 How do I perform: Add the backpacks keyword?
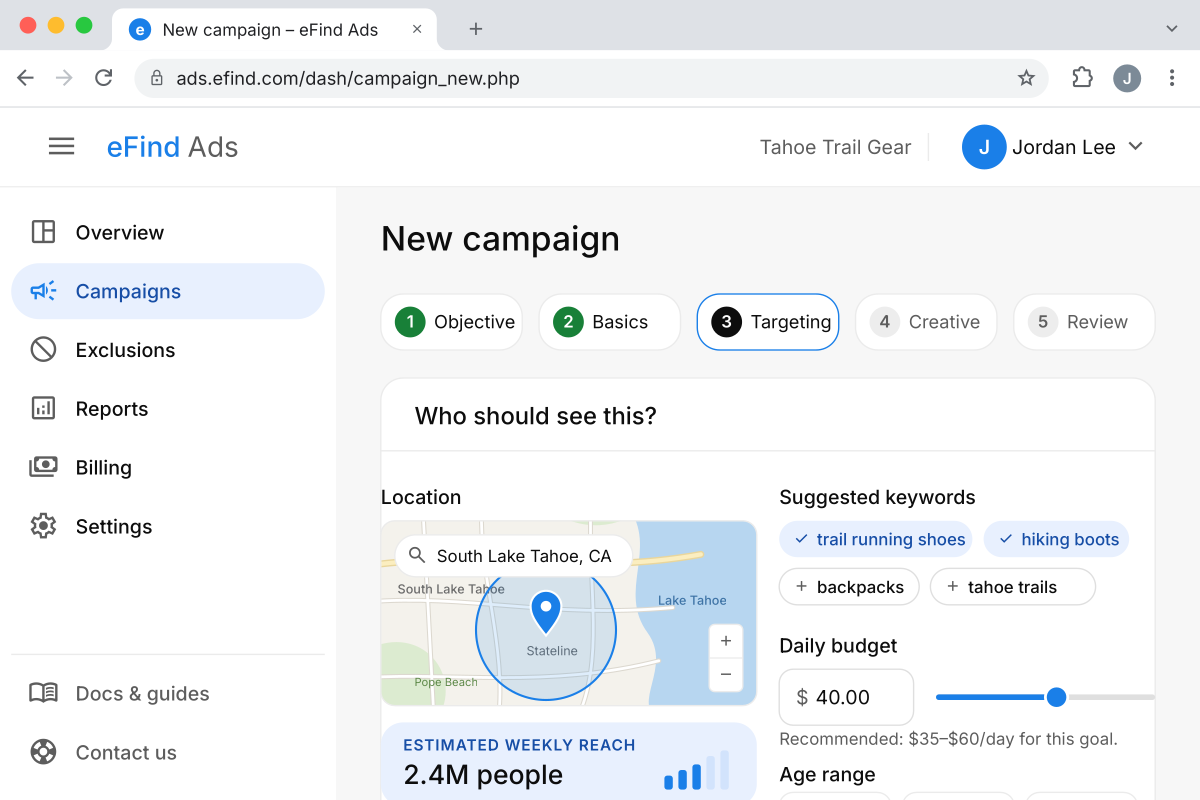coord(849,587)
